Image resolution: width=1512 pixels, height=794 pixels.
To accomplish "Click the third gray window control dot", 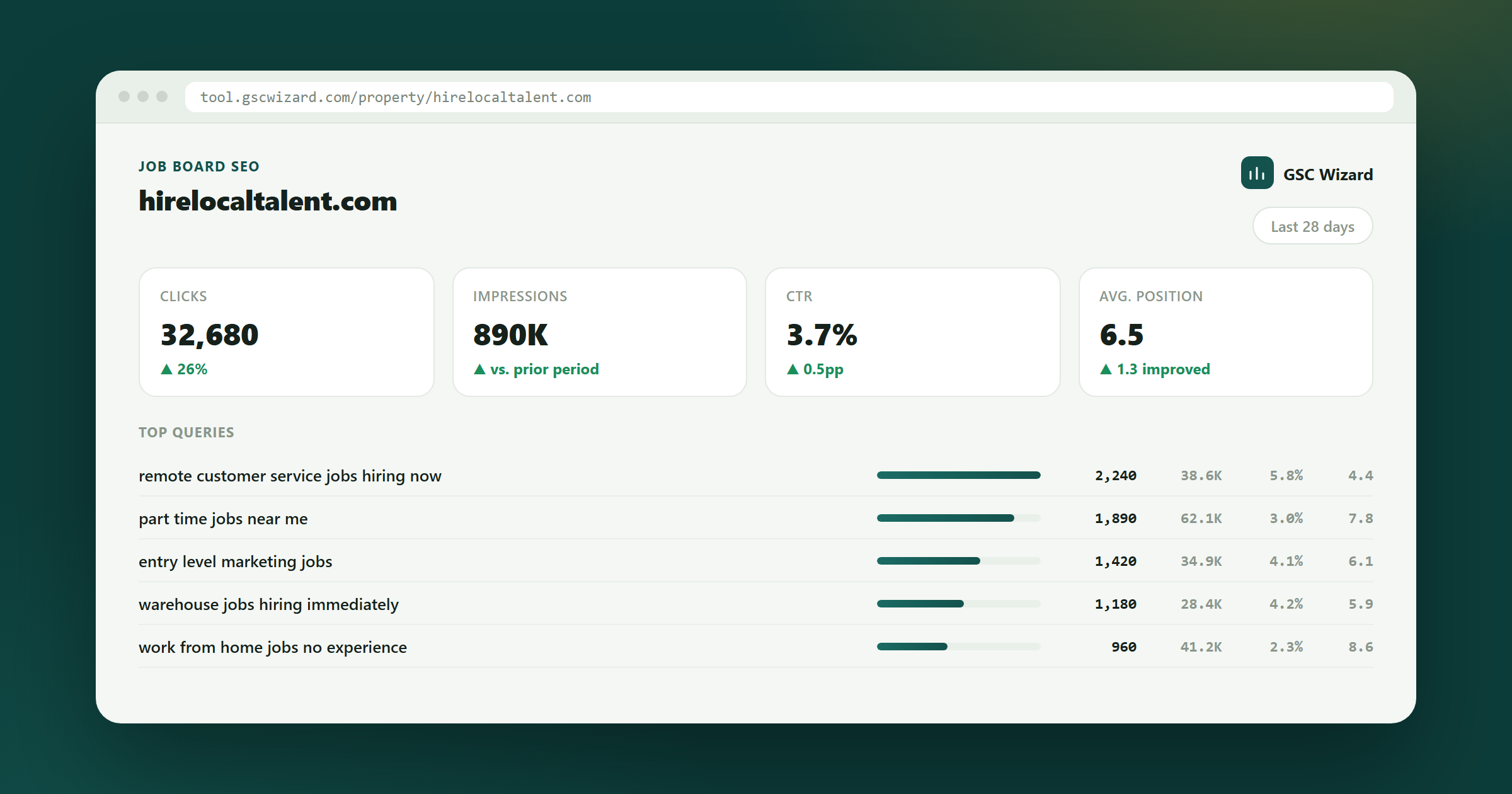I will [162, 96].
